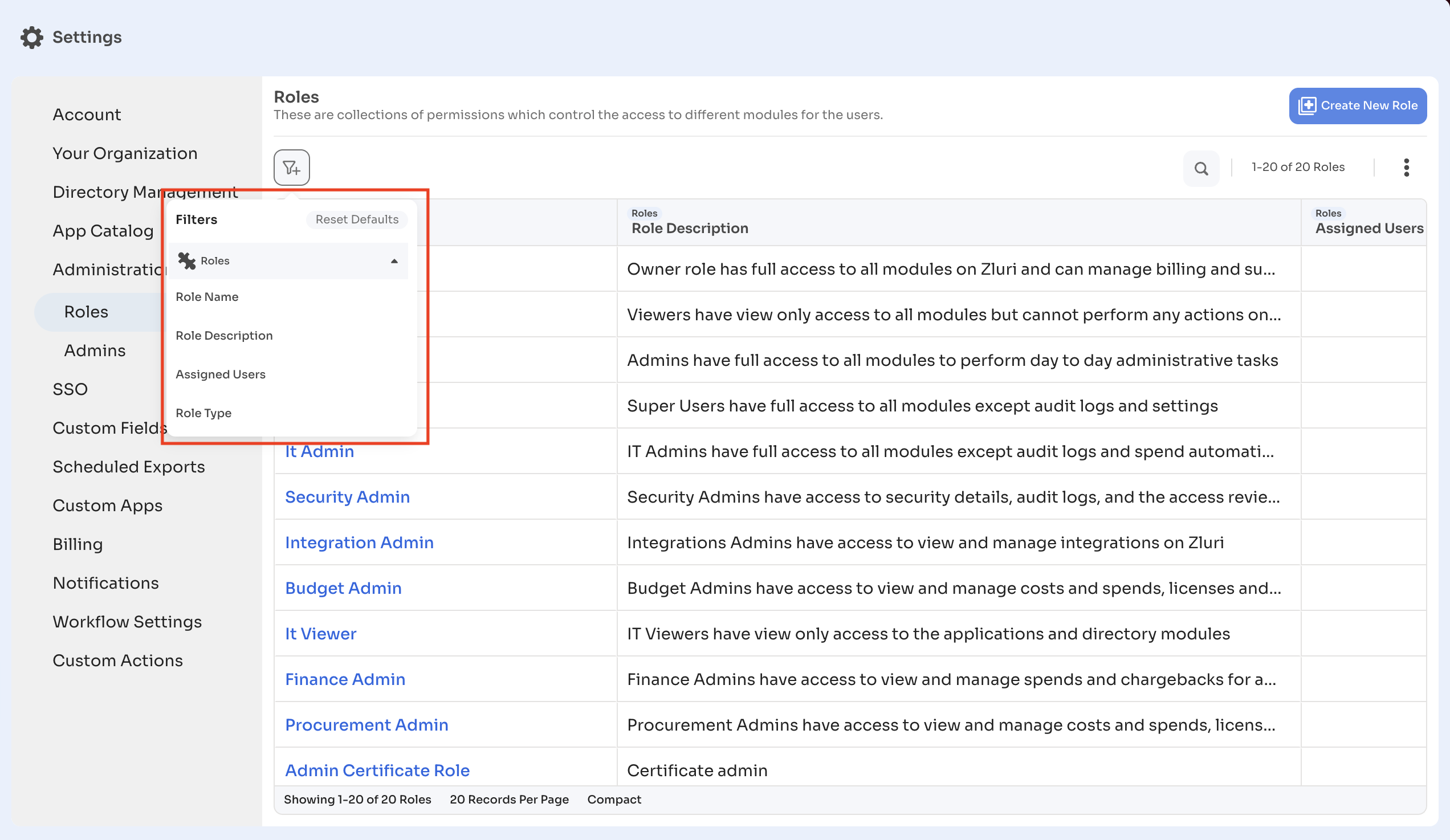Open Workflow Settings in the sidebar
Image resolution: width=1450 pixels, height=840 pixels.
pos(127,621)
